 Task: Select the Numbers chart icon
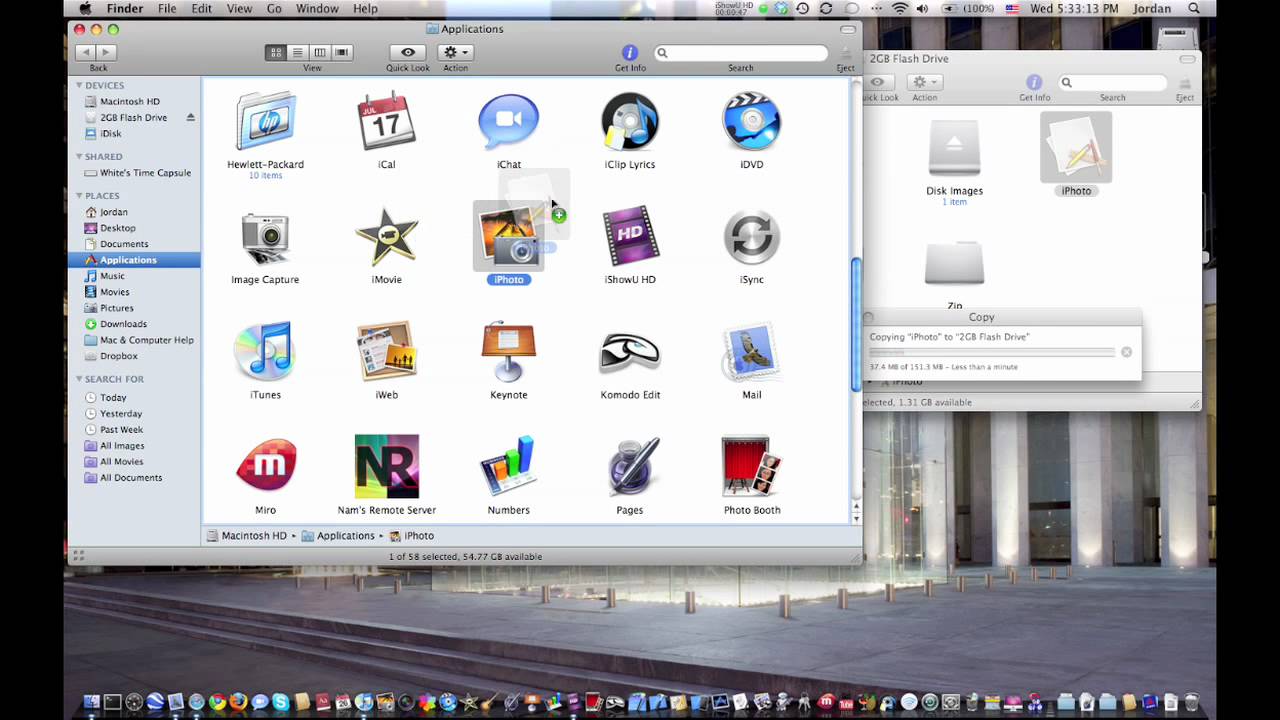508,467
